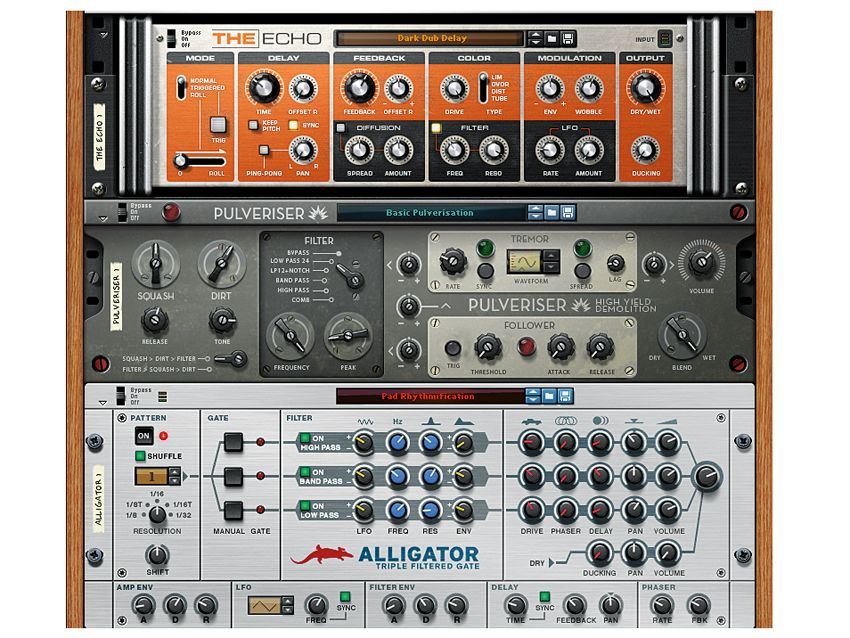The width and height of the screenshot is (850, 638).
Task: Enable Ping-Pong on The Echo
Action: click(x=263, y=150)
